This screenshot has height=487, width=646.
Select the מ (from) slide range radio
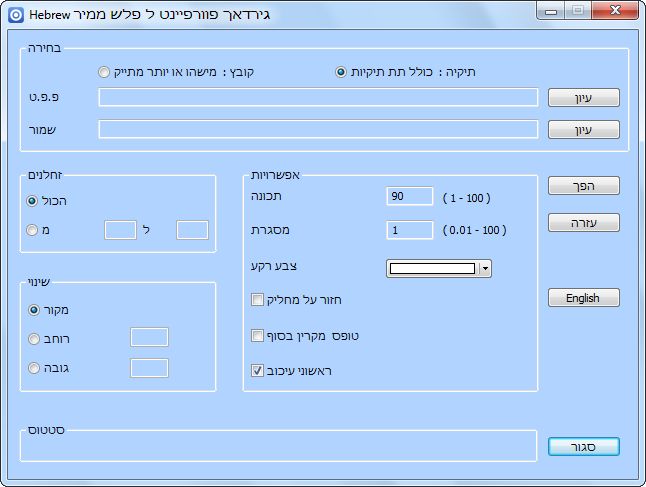pos(32,230)
